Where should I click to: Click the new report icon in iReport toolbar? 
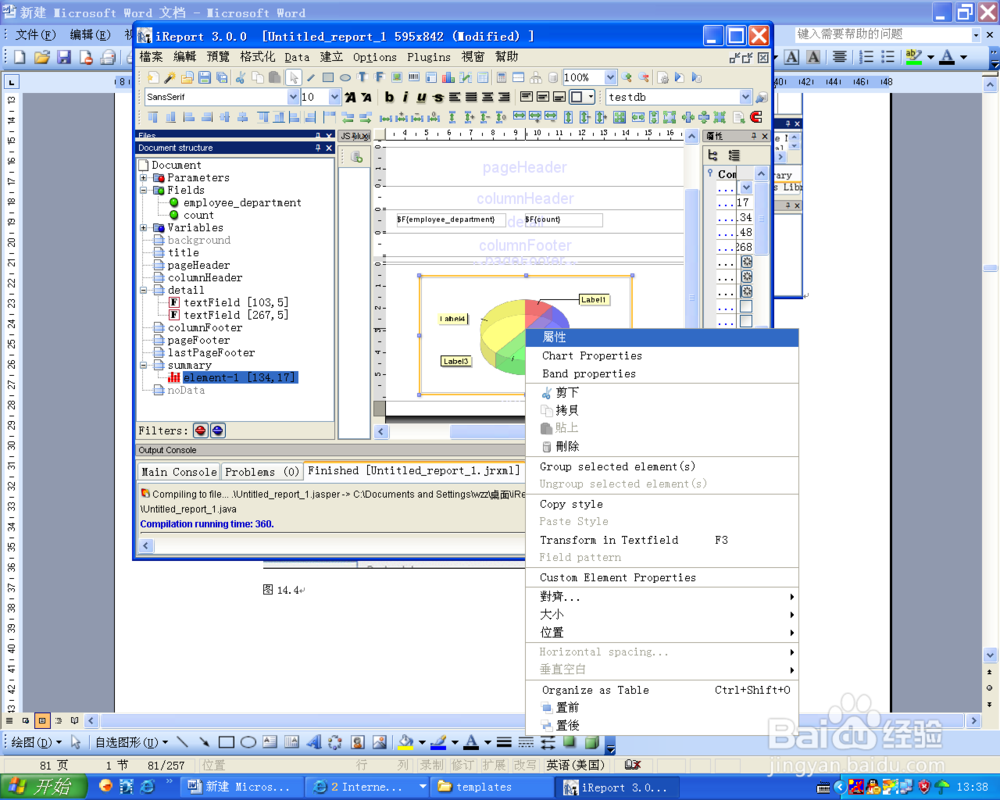coord(153,78)
